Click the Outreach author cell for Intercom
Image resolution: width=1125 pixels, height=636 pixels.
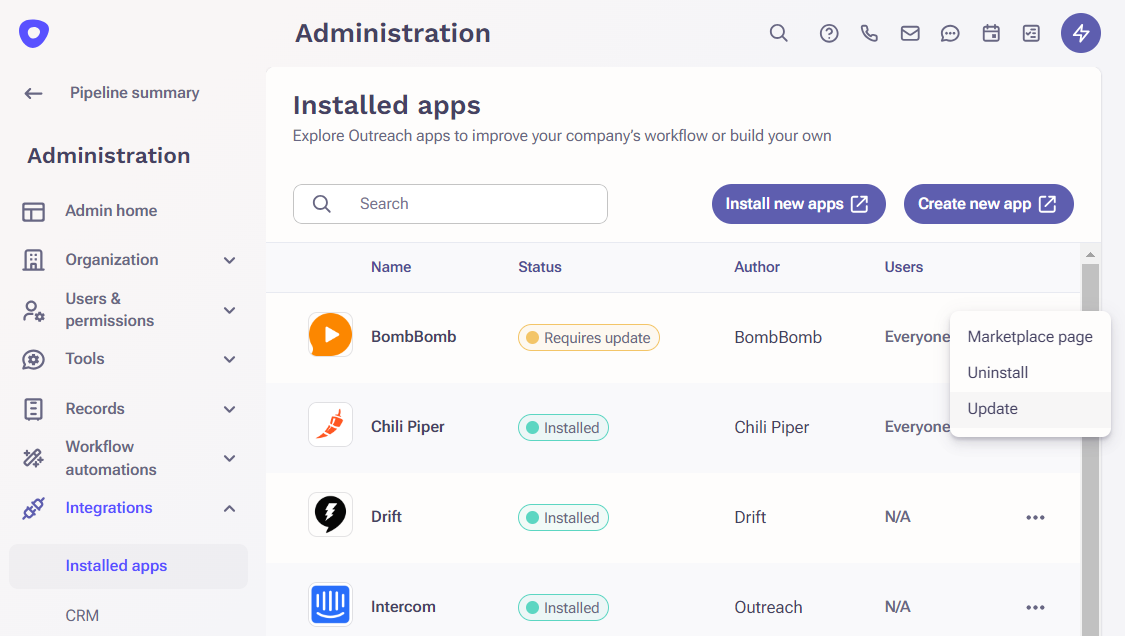(x=768, y=607)
